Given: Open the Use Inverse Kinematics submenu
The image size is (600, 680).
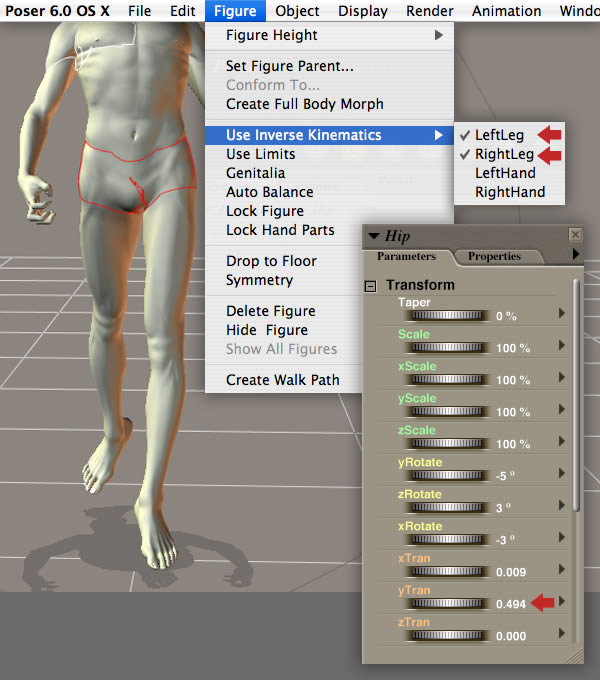Looking at the screenshot, I should [x=329, y=135].
